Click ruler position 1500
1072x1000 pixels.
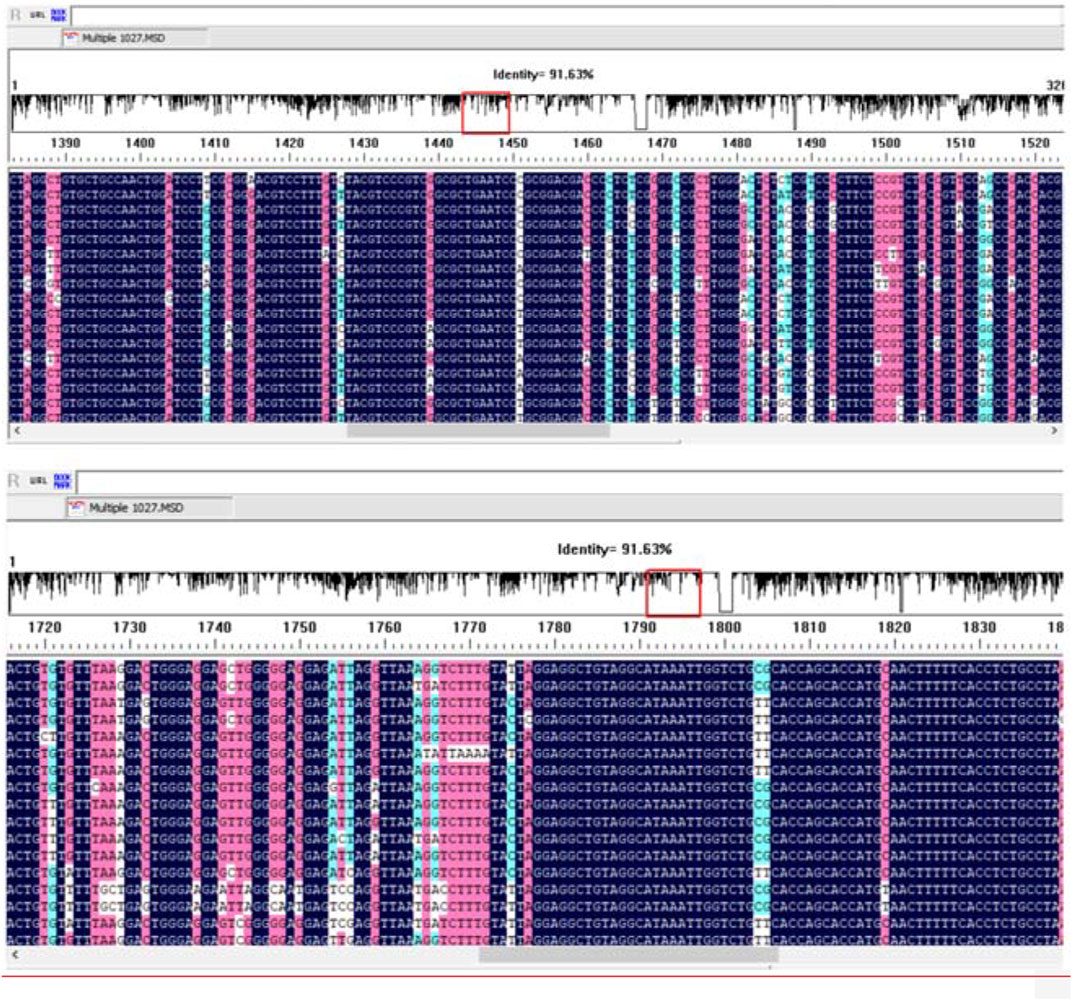pyautogui.click(x=885, y=143)
